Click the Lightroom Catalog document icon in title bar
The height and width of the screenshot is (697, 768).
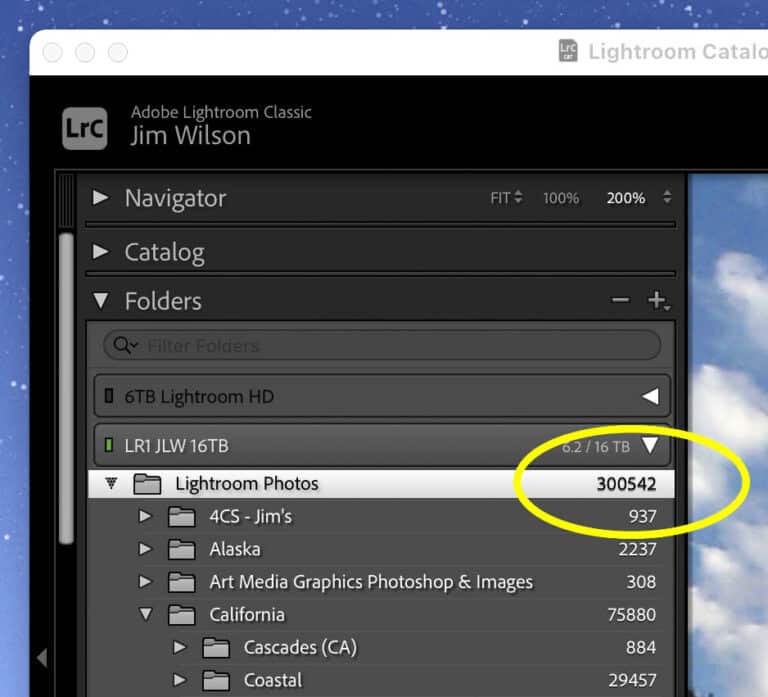click(568, 51)
